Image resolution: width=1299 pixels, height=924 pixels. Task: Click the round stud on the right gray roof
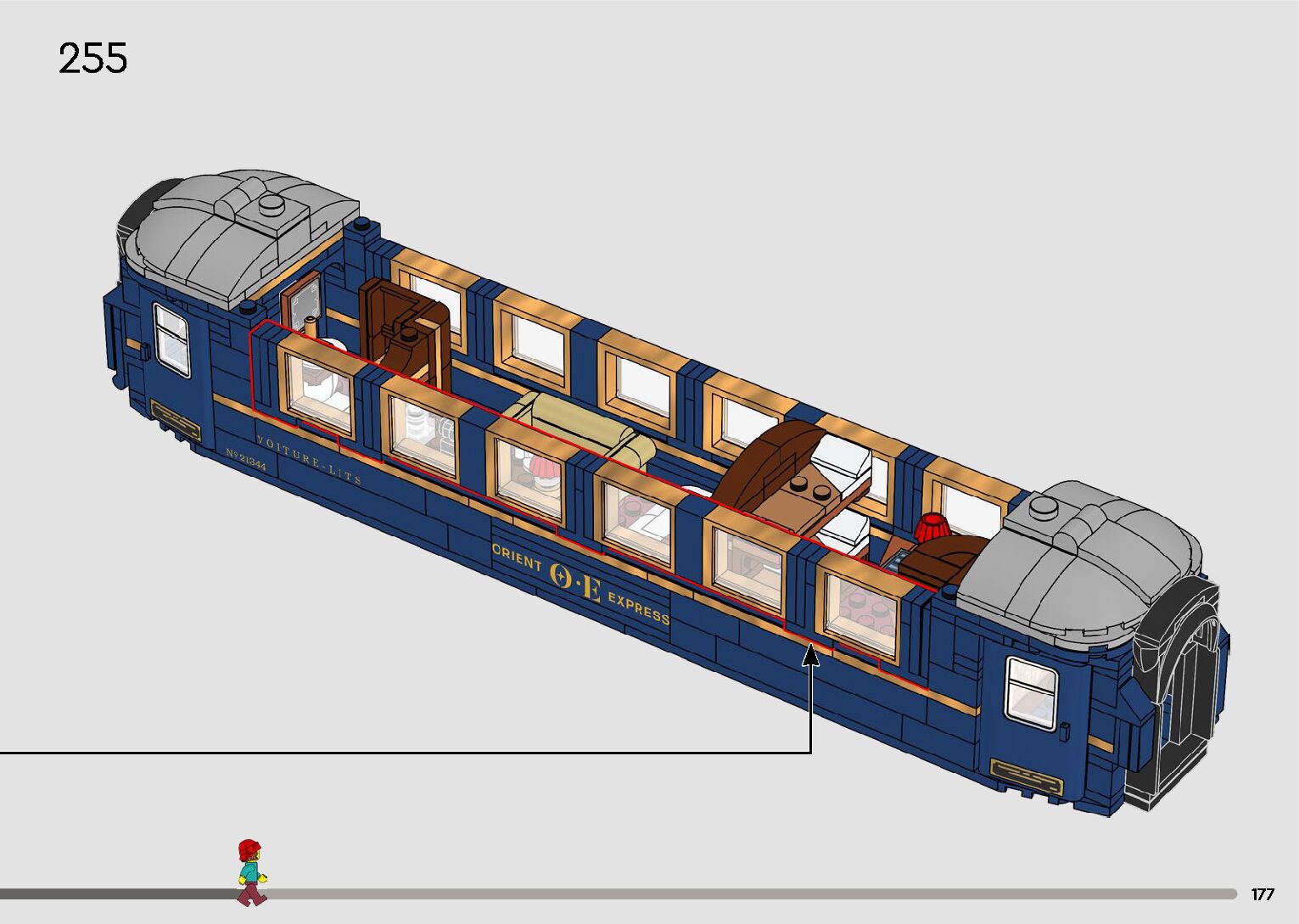coord(1044,507)
